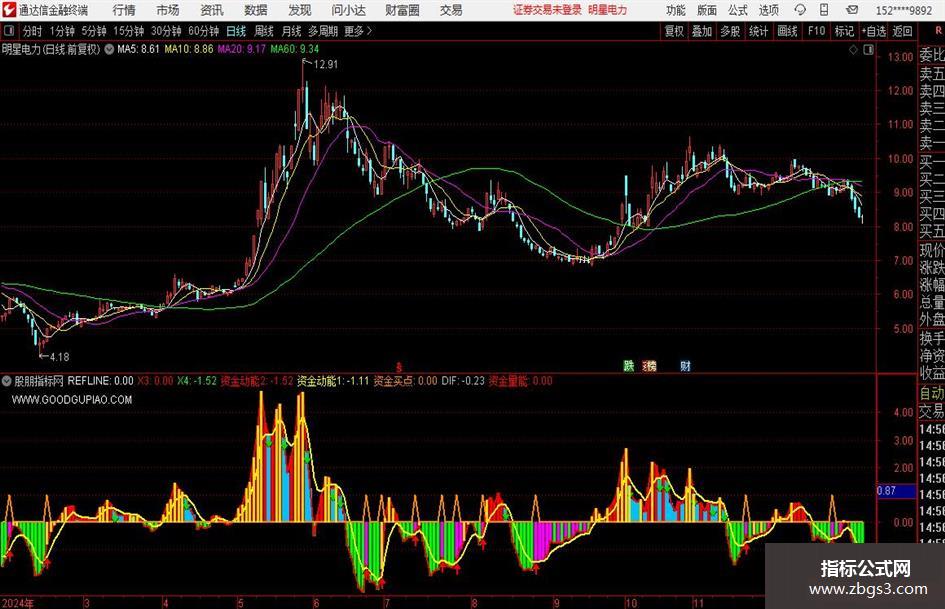The height and width of the screenshot is (609, 945).
Task: Open the 数据 menu
Action: point(256,10)
